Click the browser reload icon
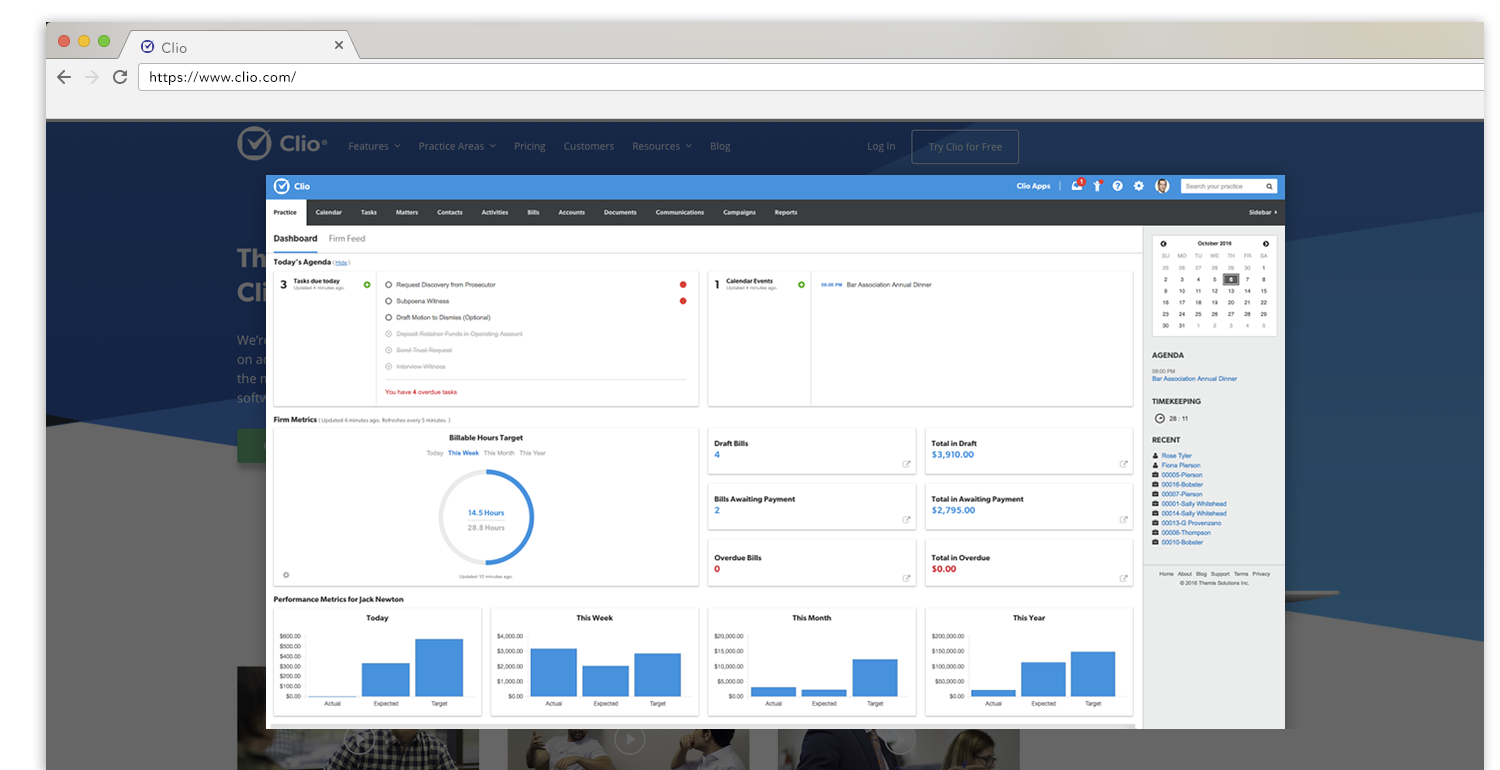 tap(120, 77)
